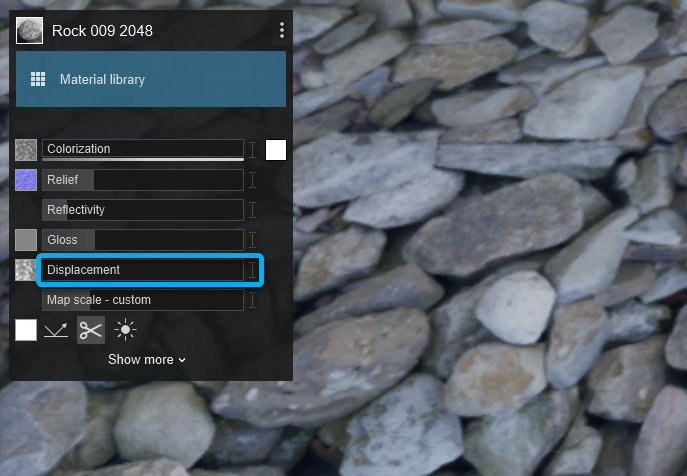Open the white color swatch beside Colorization
The height and width of the screenshot is (476, 687).
[x=276, y=150]
